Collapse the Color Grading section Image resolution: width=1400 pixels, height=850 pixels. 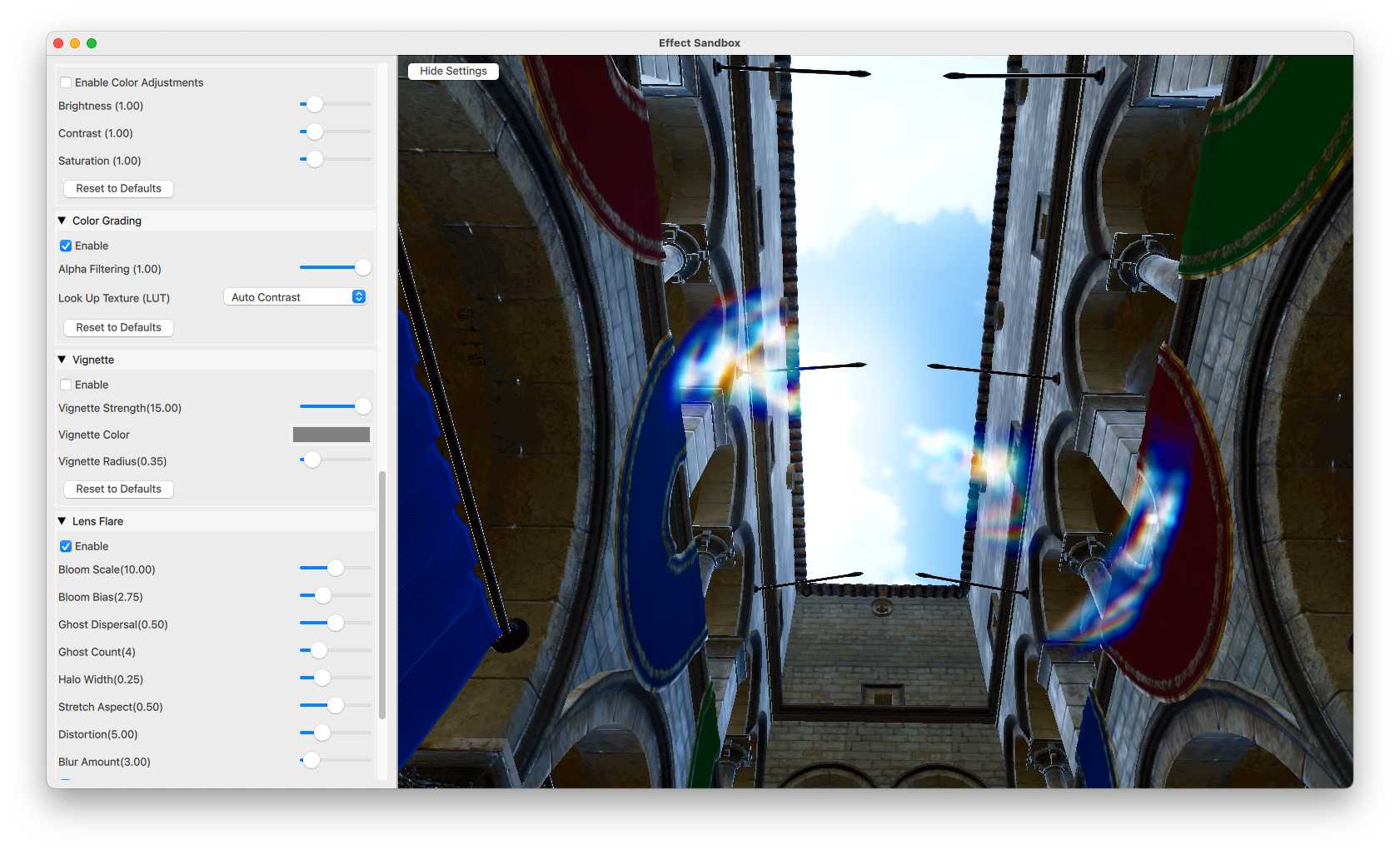[62, 220]
